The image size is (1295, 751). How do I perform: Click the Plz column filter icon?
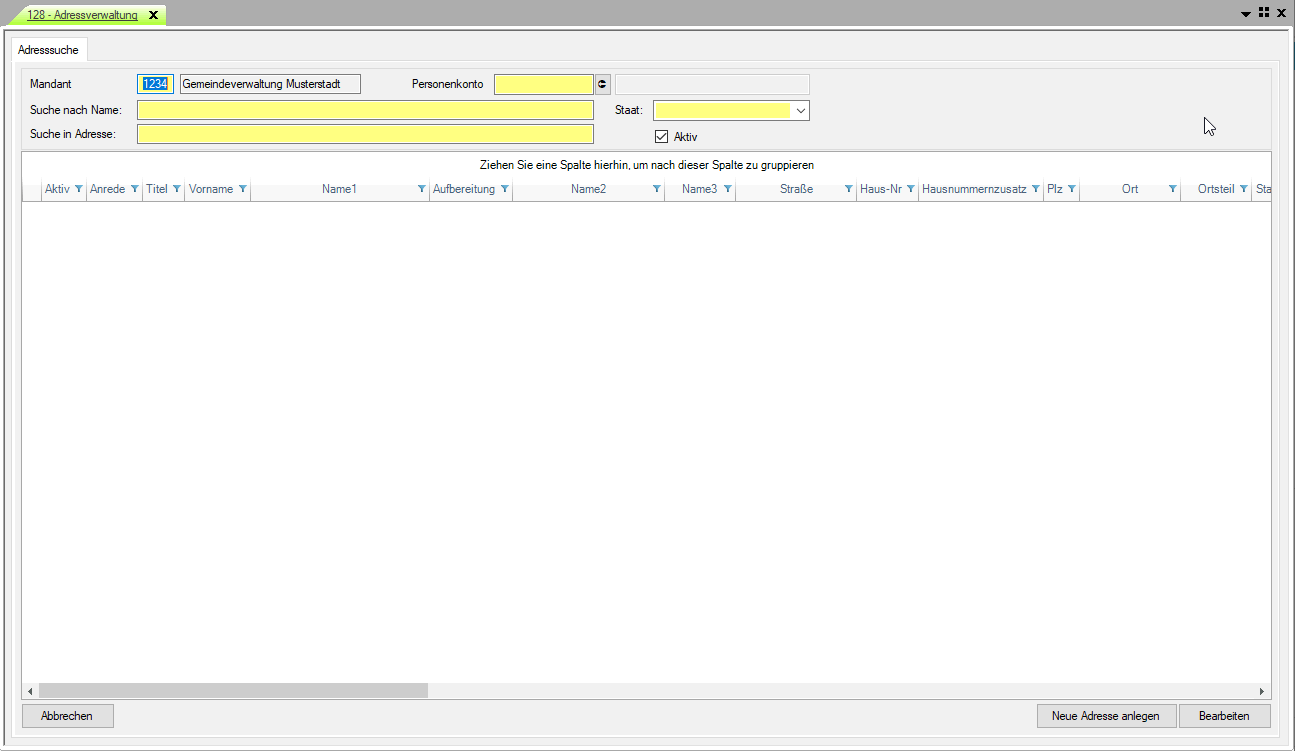[x=1072, y=189]
